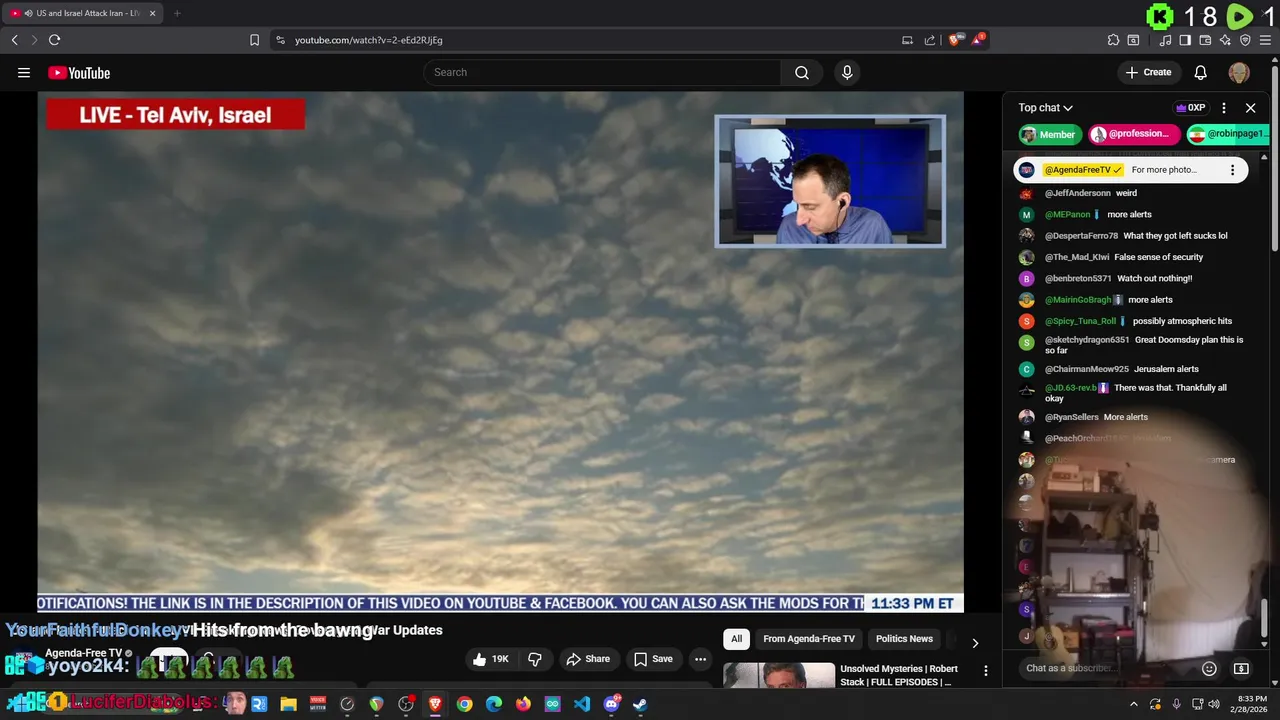Open Unsolved Mysteries video thumbnail
This screenshot has height=720, width=1280.
779,675
